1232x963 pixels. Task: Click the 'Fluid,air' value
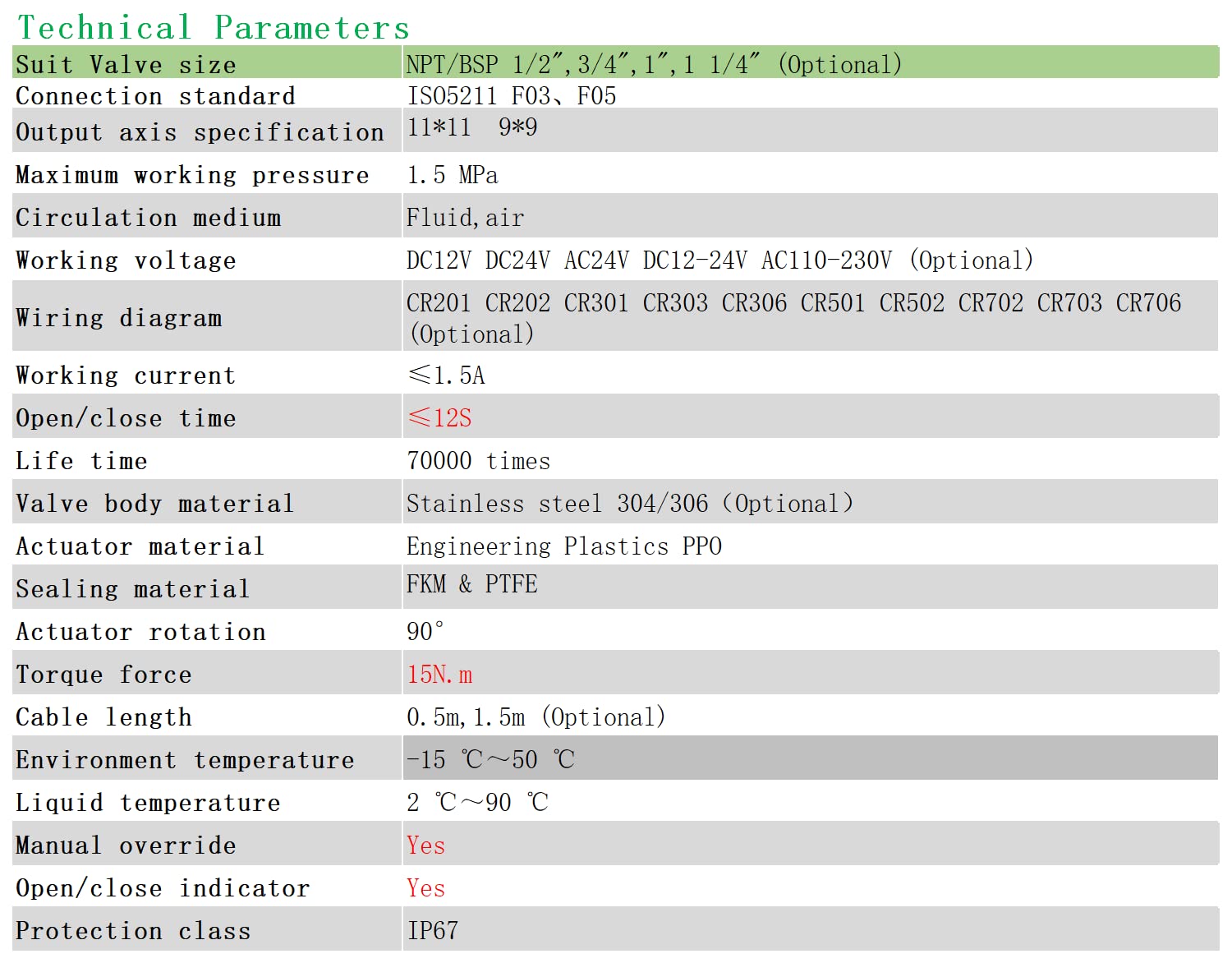pos(465,218)
